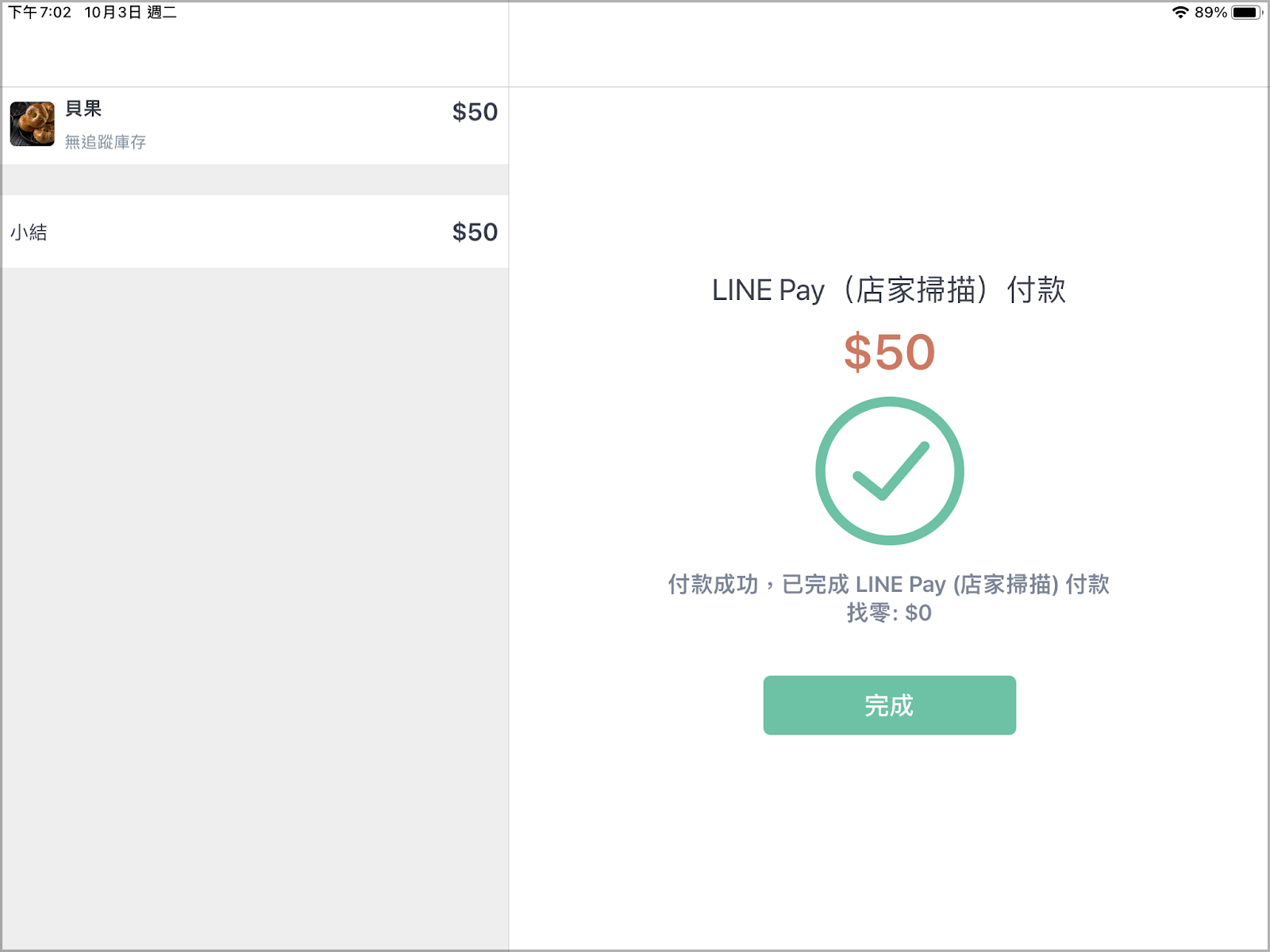Click the gray divider above subtotal row
Screen dimensions: 1270x952
pos(255,180)
